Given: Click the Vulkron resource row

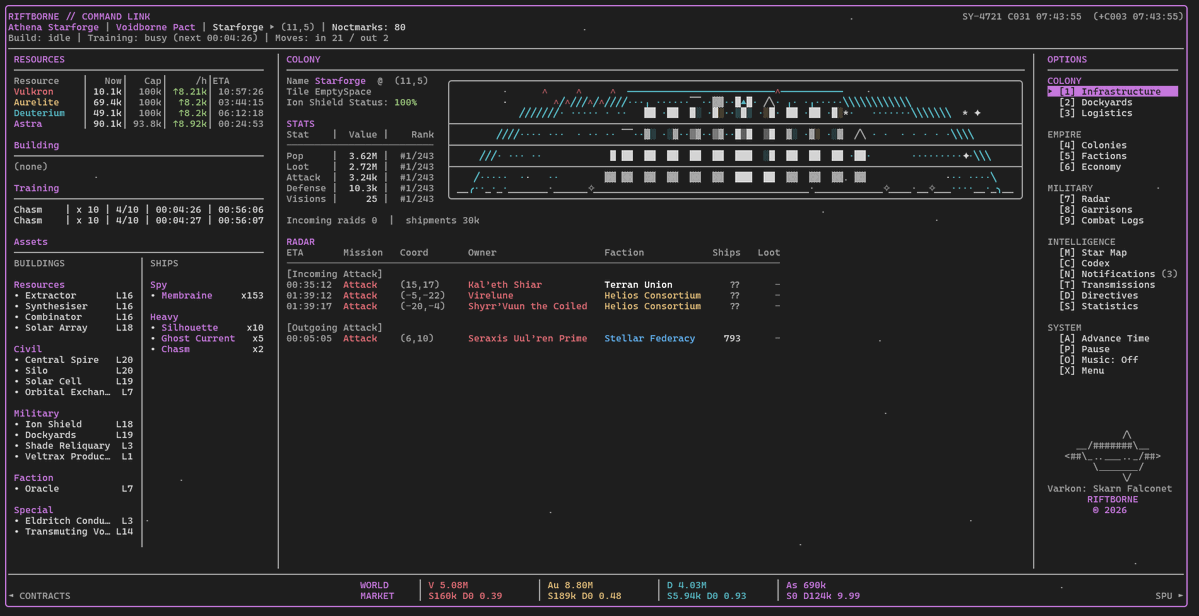Looking at the screenshot, I should coord(138,92).
